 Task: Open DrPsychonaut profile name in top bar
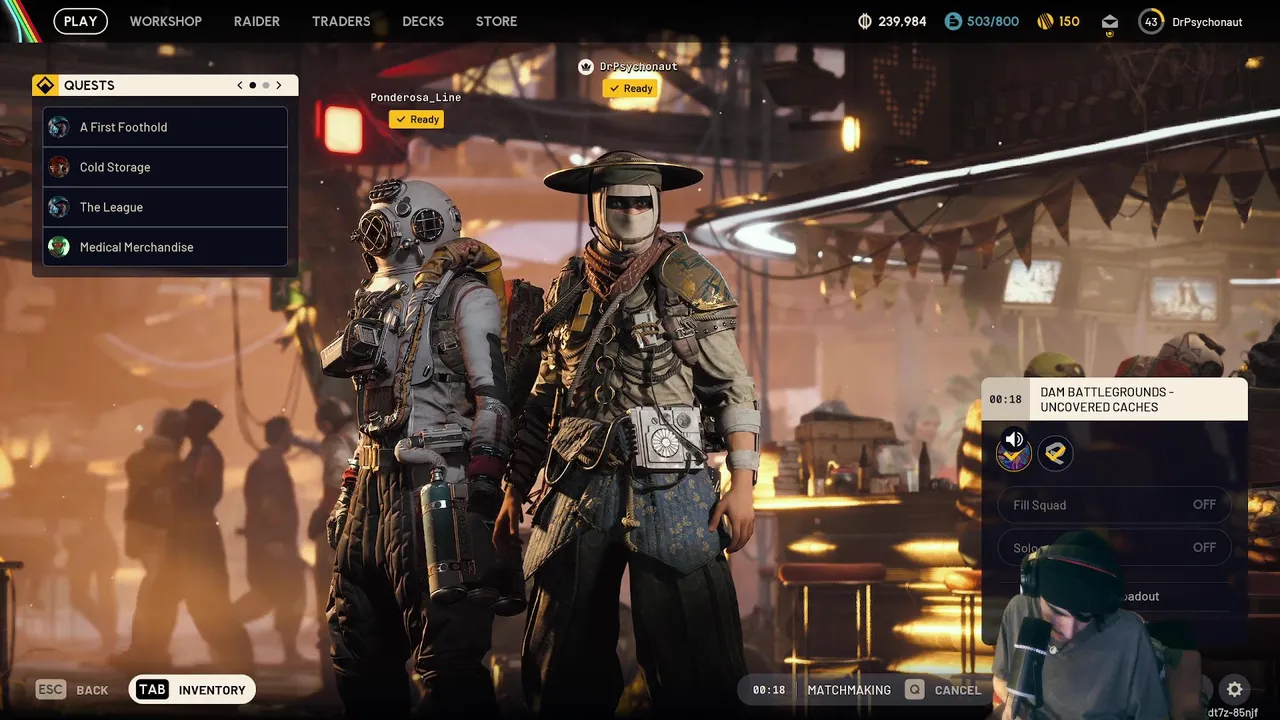(x=1208, y=21)
